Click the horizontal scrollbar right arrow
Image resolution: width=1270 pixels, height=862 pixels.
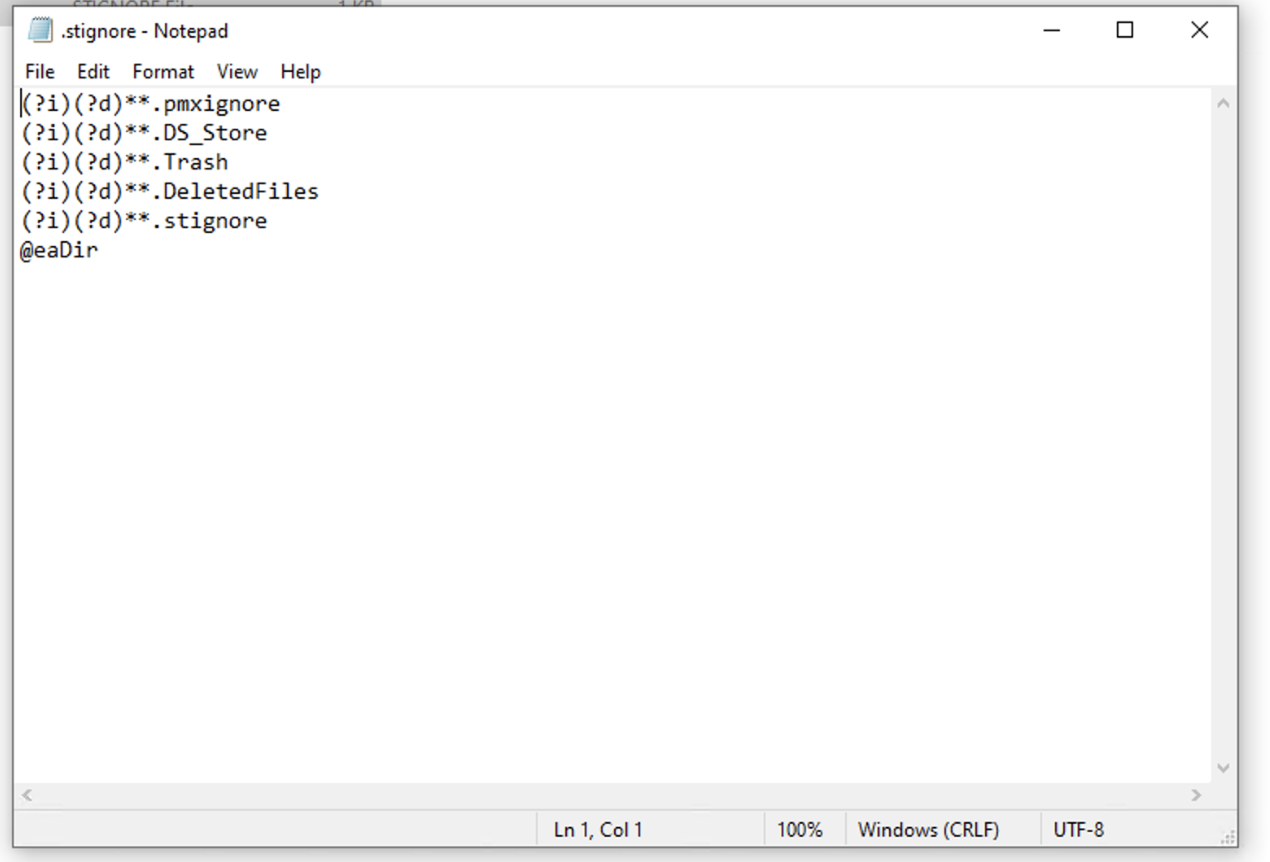[x=1196, y=795]
